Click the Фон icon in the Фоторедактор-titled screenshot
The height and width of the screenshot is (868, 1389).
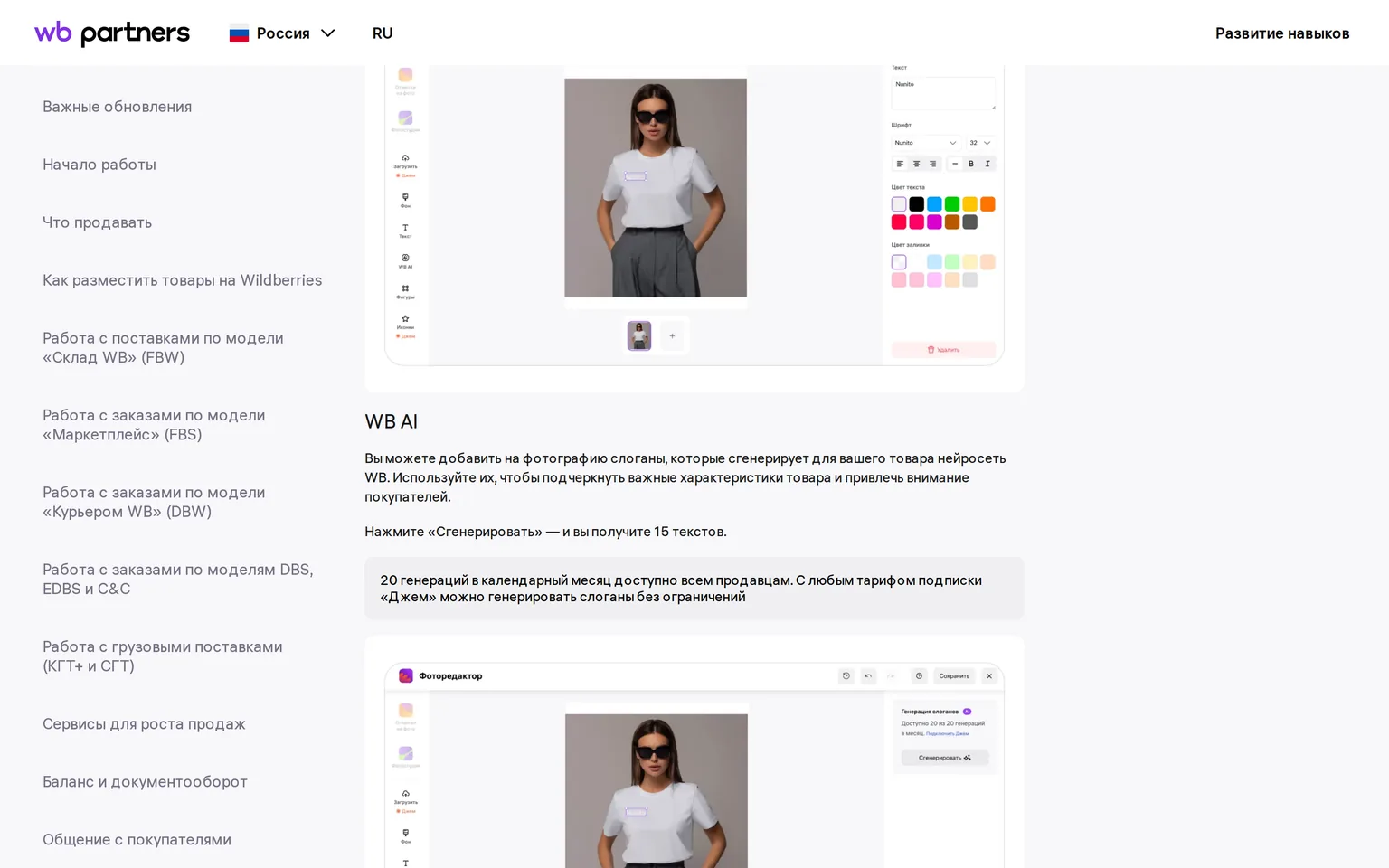click(405, 833)
